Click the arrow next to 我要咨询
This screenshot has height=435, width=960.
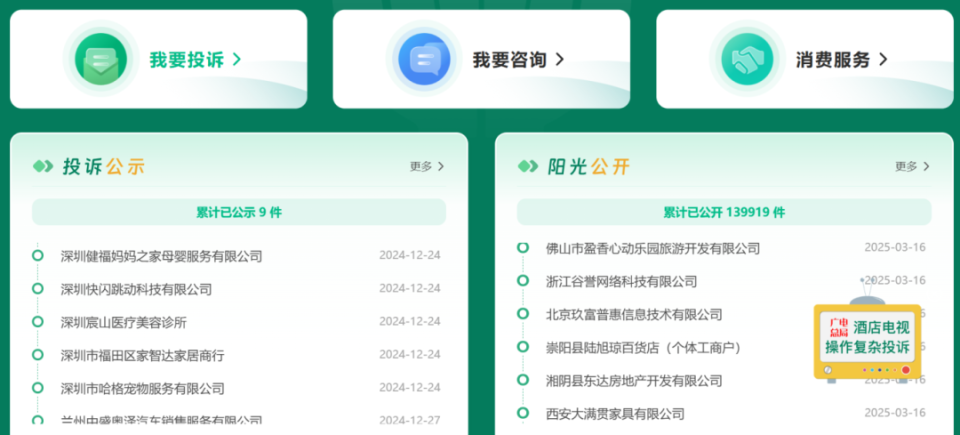click(560, 59)
